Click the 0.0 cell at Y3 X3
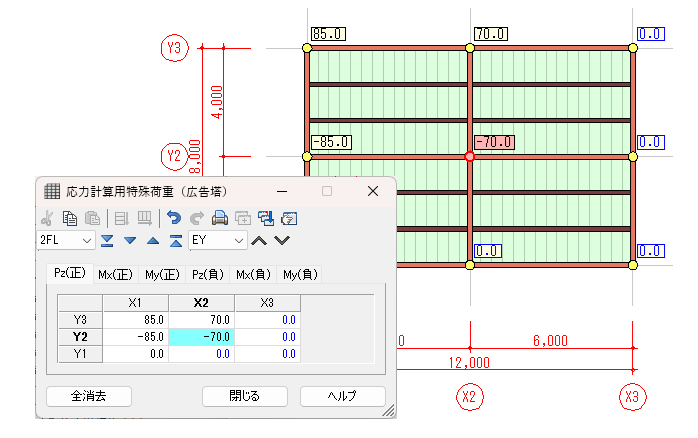Image resolution: width=698 pixels, height=438 pixels. coord(267,320)
